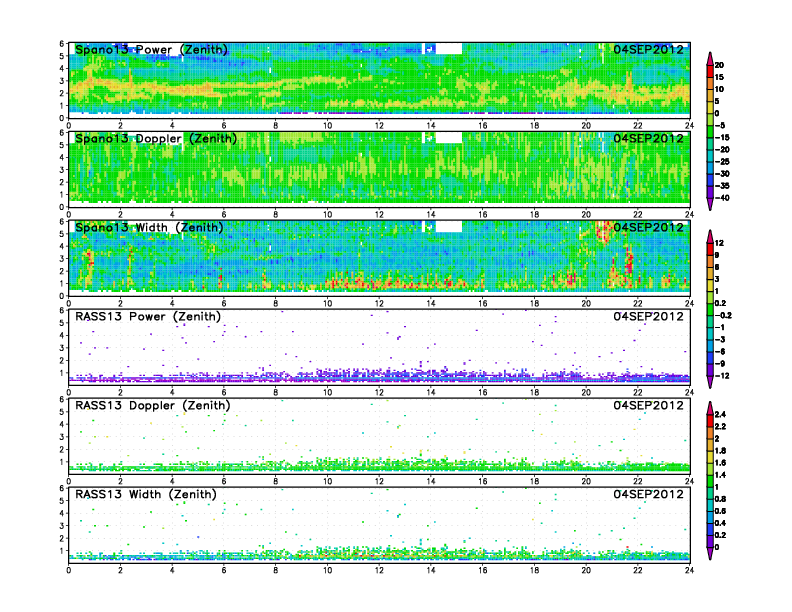
Task: Click the "-35" label on the top colorbar
Action: point(722,186)
